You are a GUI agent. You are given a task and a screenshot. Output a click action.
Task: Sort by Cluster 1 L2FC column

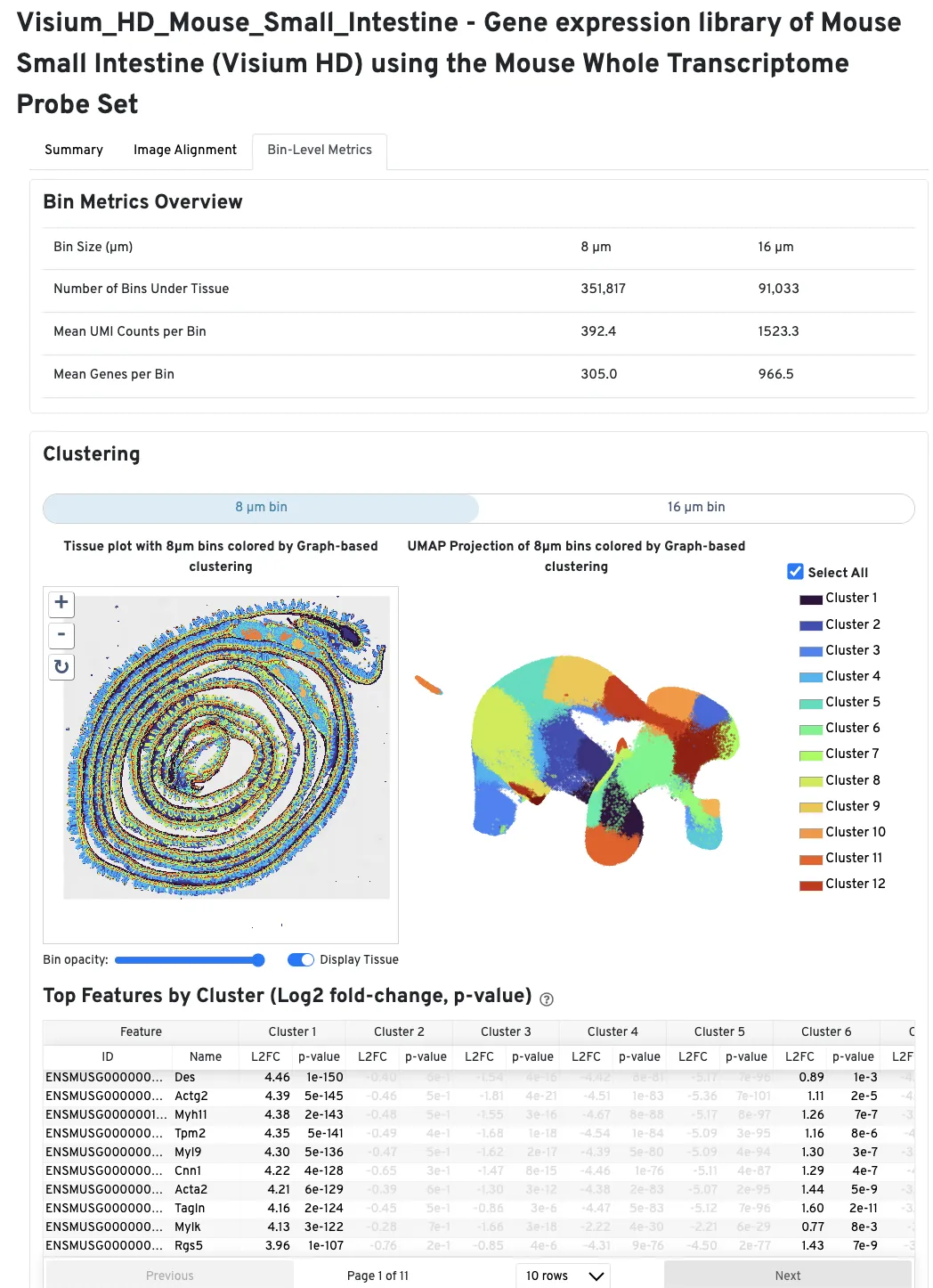[265, 1056]
